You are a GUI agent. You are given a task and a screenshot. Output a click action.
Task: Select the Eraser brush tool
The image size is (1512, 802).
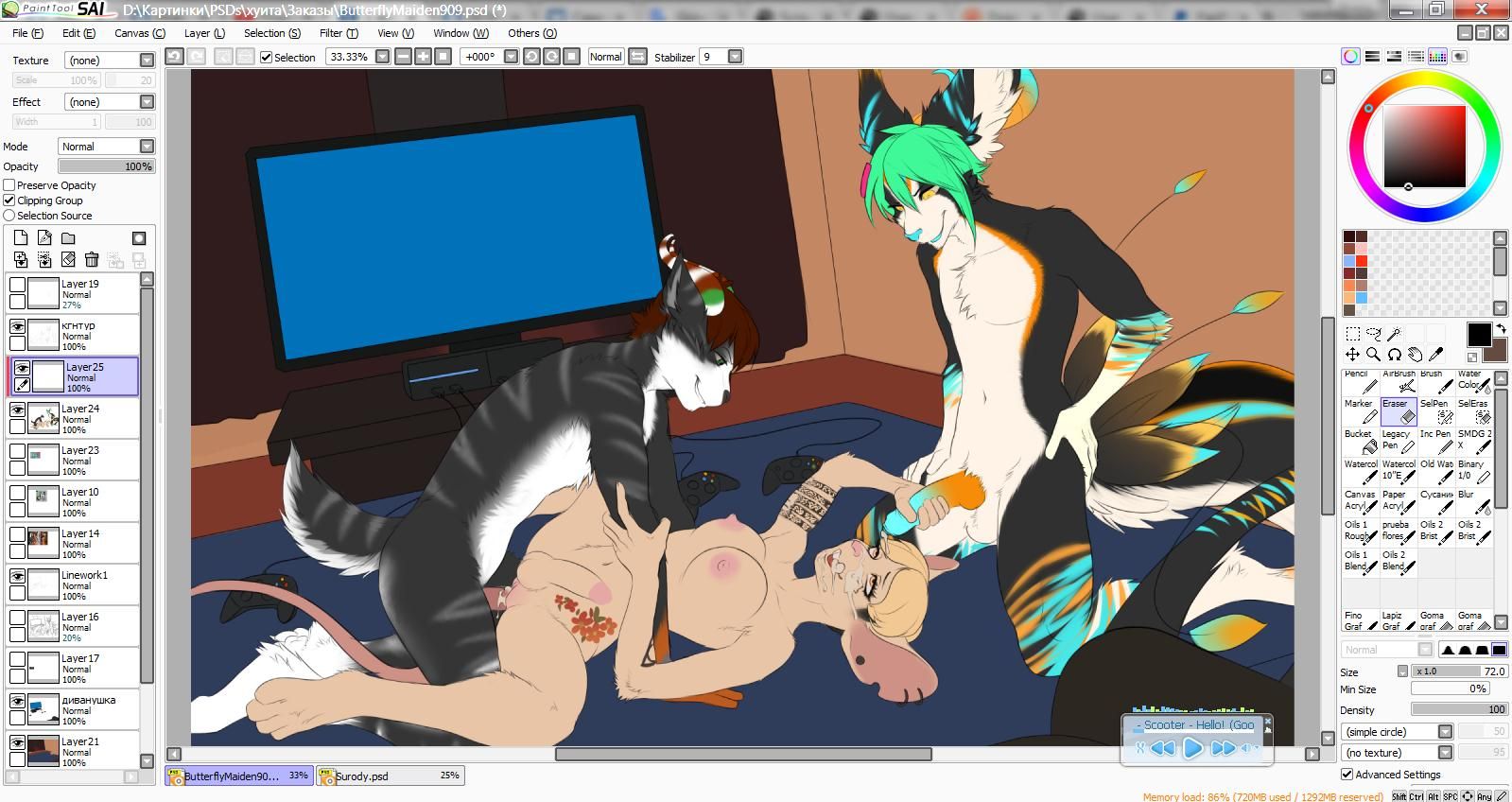(x=1399, y=410)
